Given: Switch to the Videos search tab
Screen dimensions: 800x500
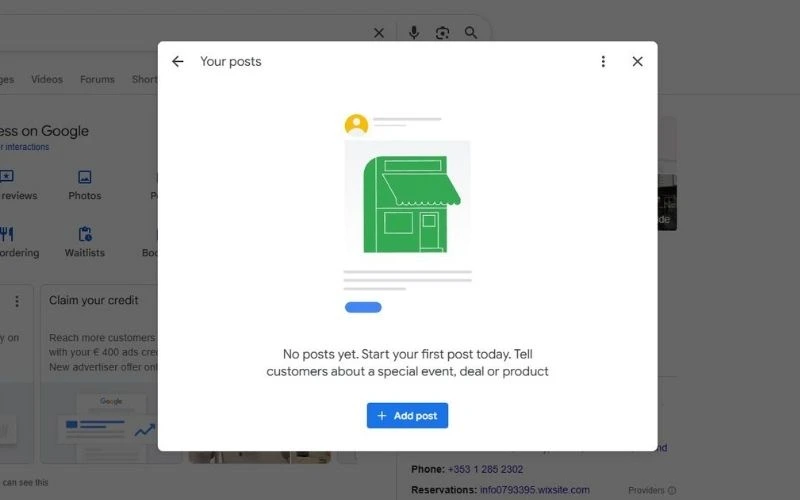Looking at the screenshot, I should coord(46,80).
